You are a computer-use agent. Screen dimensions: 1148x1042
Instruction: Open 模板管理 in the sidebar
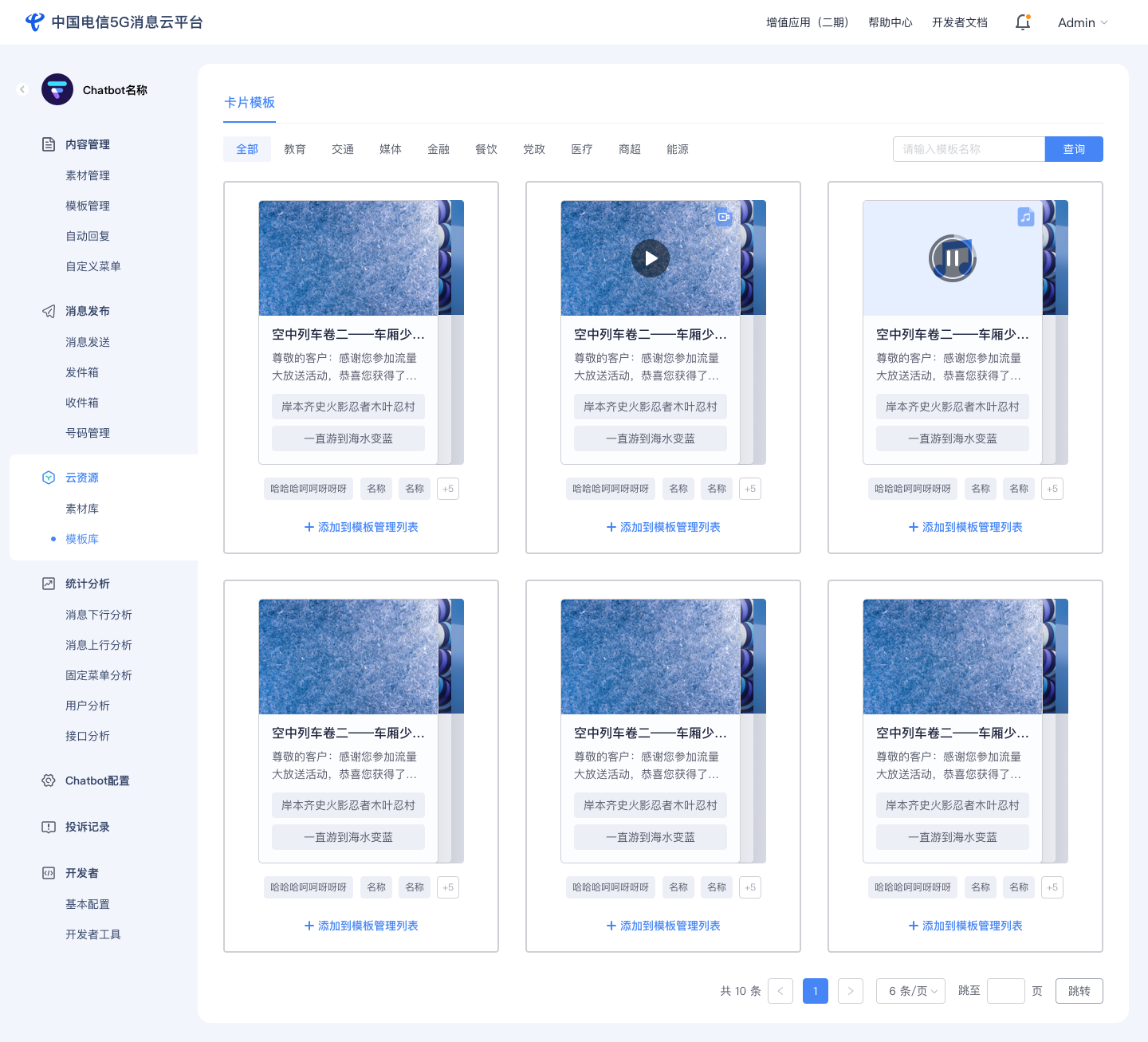(x=88, y=206)
